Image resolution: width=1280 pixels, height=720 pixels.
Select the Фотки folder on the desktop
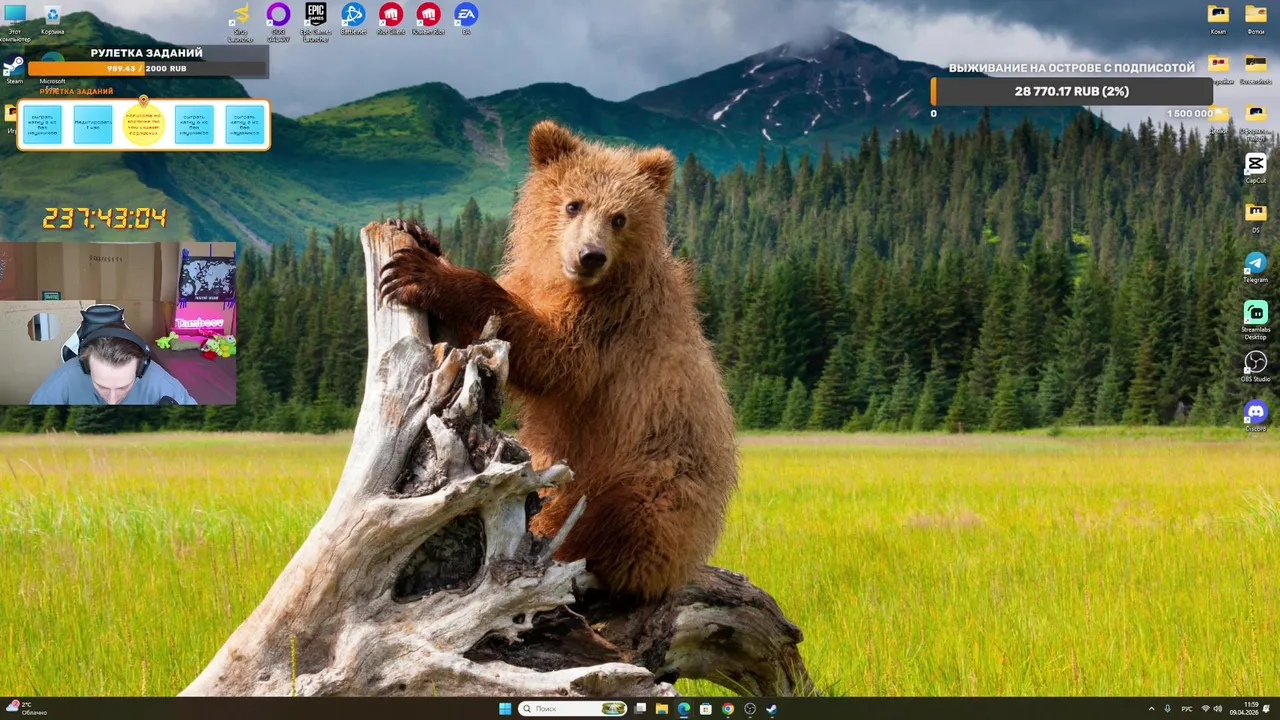tap(1256, 19)
